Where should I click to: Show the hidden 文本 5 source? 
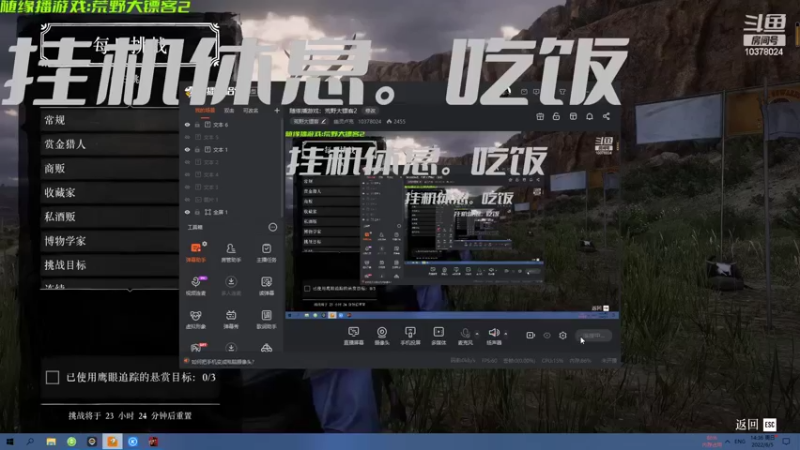tap(187, 137)
